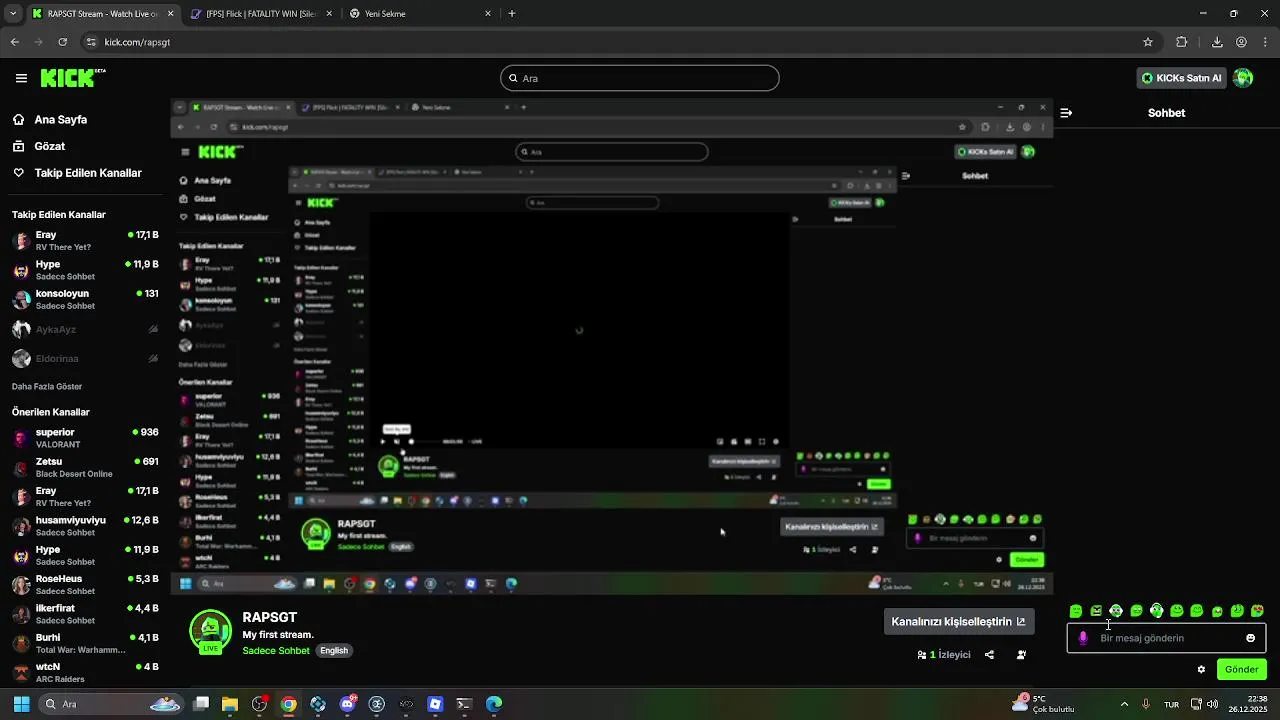Open wtcN ARC Raiders channel
The height and width of the screenshot is (720, 1280).
(x=85, y=672)
